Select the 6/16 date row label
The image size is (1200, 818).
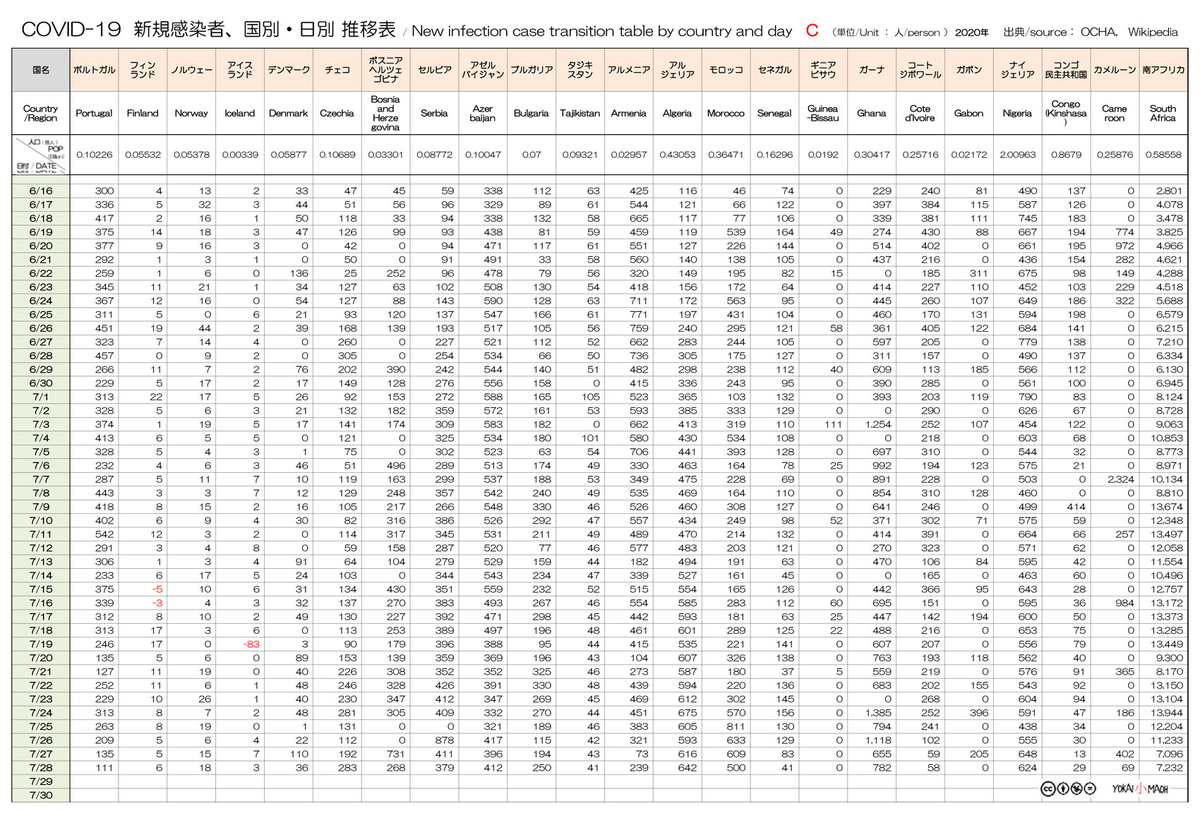(x=40, y=189)
